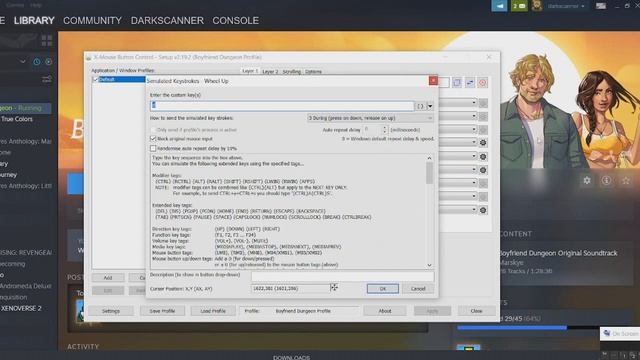The image size is (640, 360).
Task: Click the Close button in X-Mouse window
Action: click(x=476, y=311)
